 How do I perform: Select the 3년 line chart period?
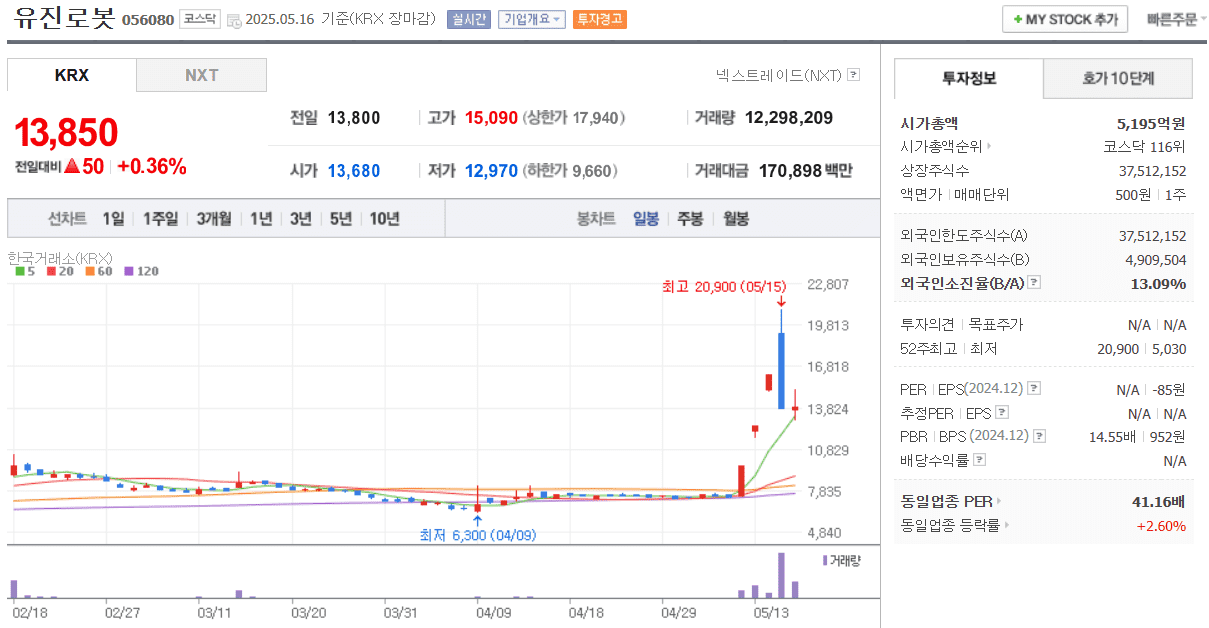pyautogui.click(x=301, y=219)
